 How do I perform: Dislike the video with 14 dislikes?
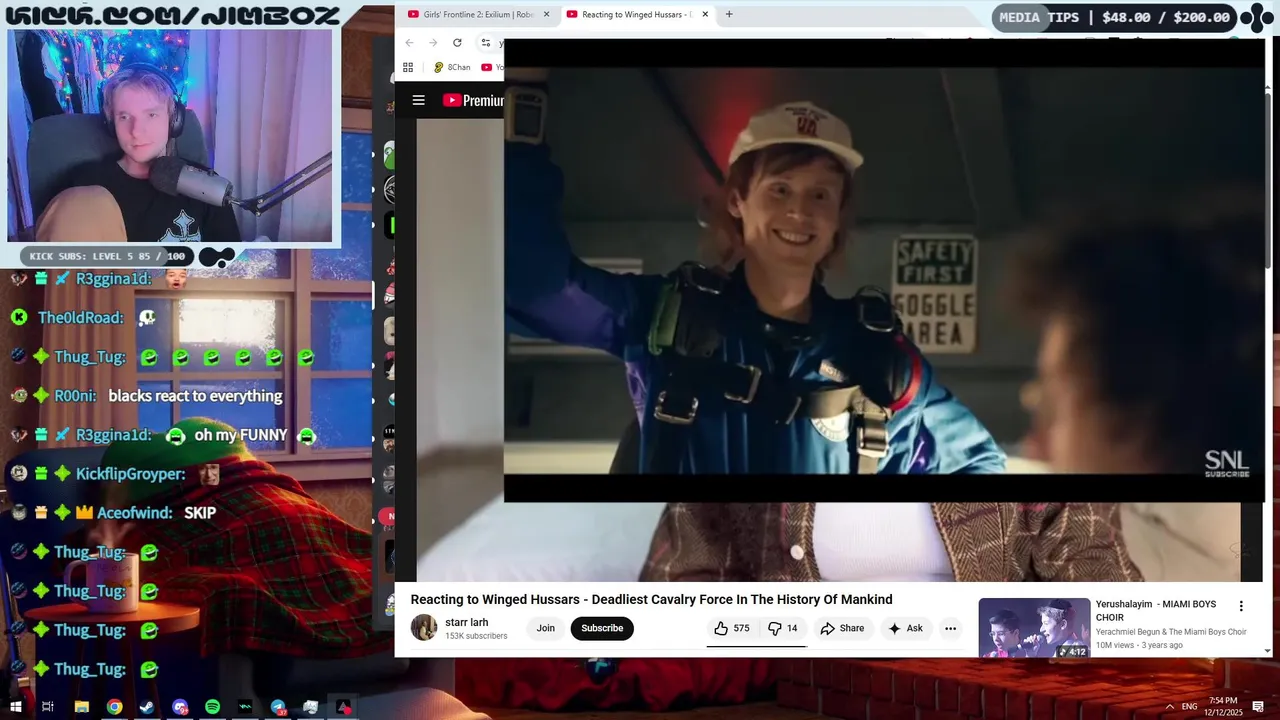(x=782, y=628)
